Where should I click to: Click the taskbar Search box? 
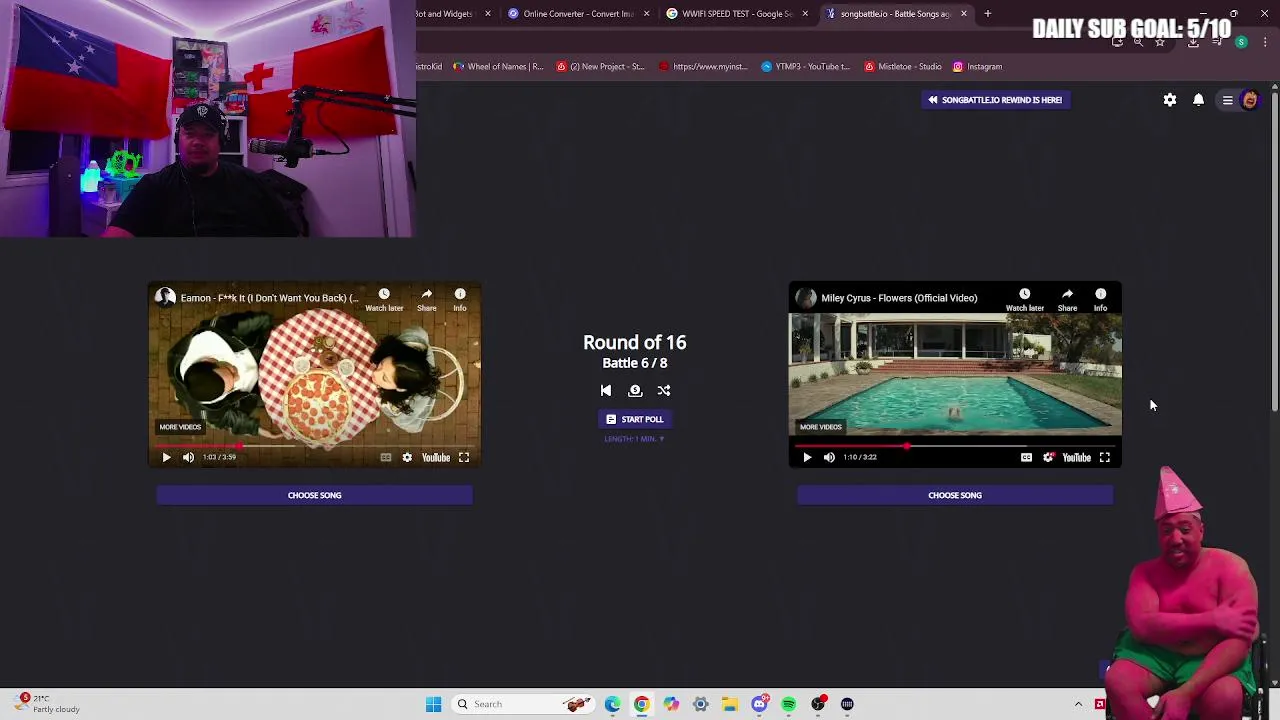[x=521, y=704]
